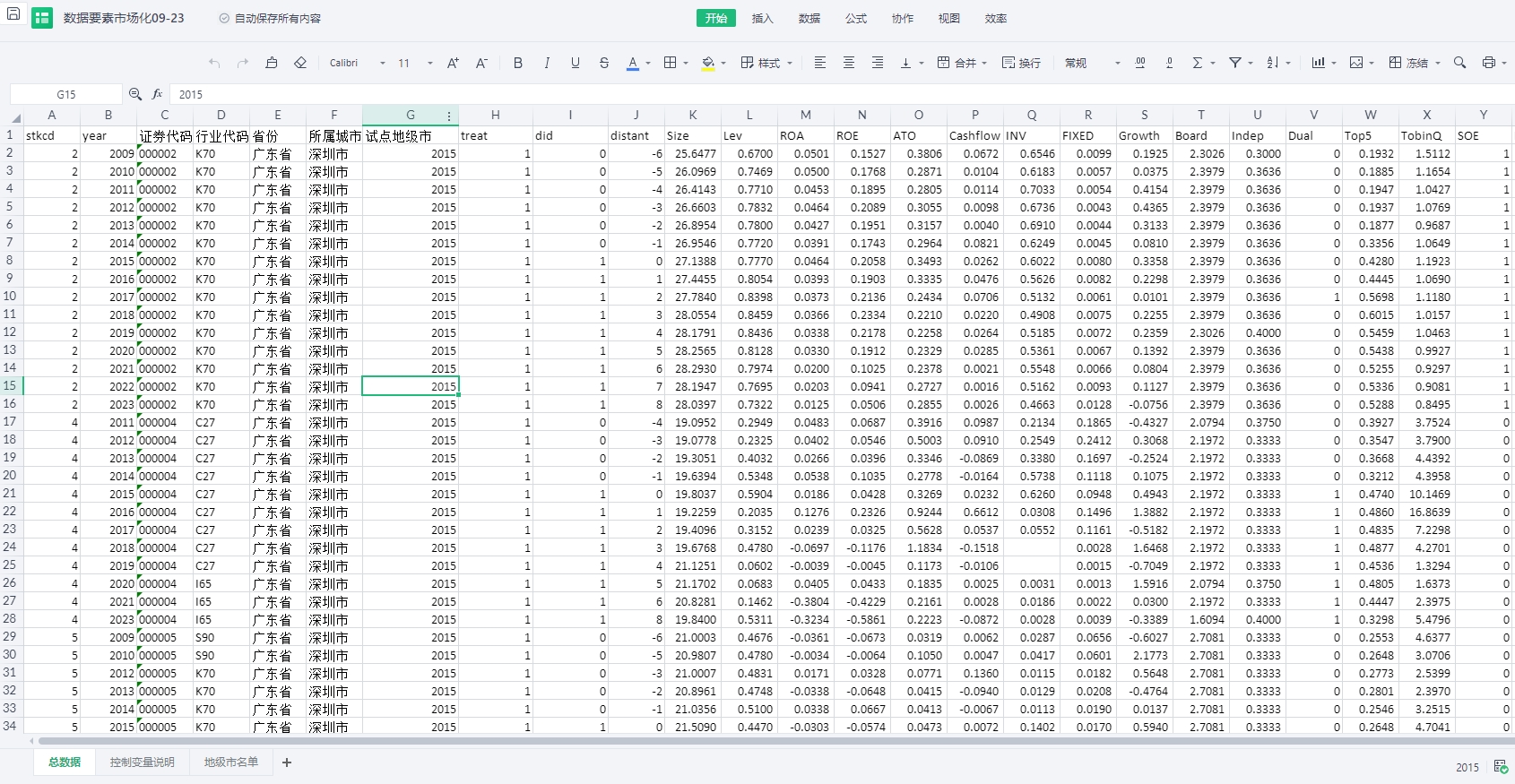Click the undo arrow icon
The width and height of the screenshot is (1515, 784).
pos(214,63)
